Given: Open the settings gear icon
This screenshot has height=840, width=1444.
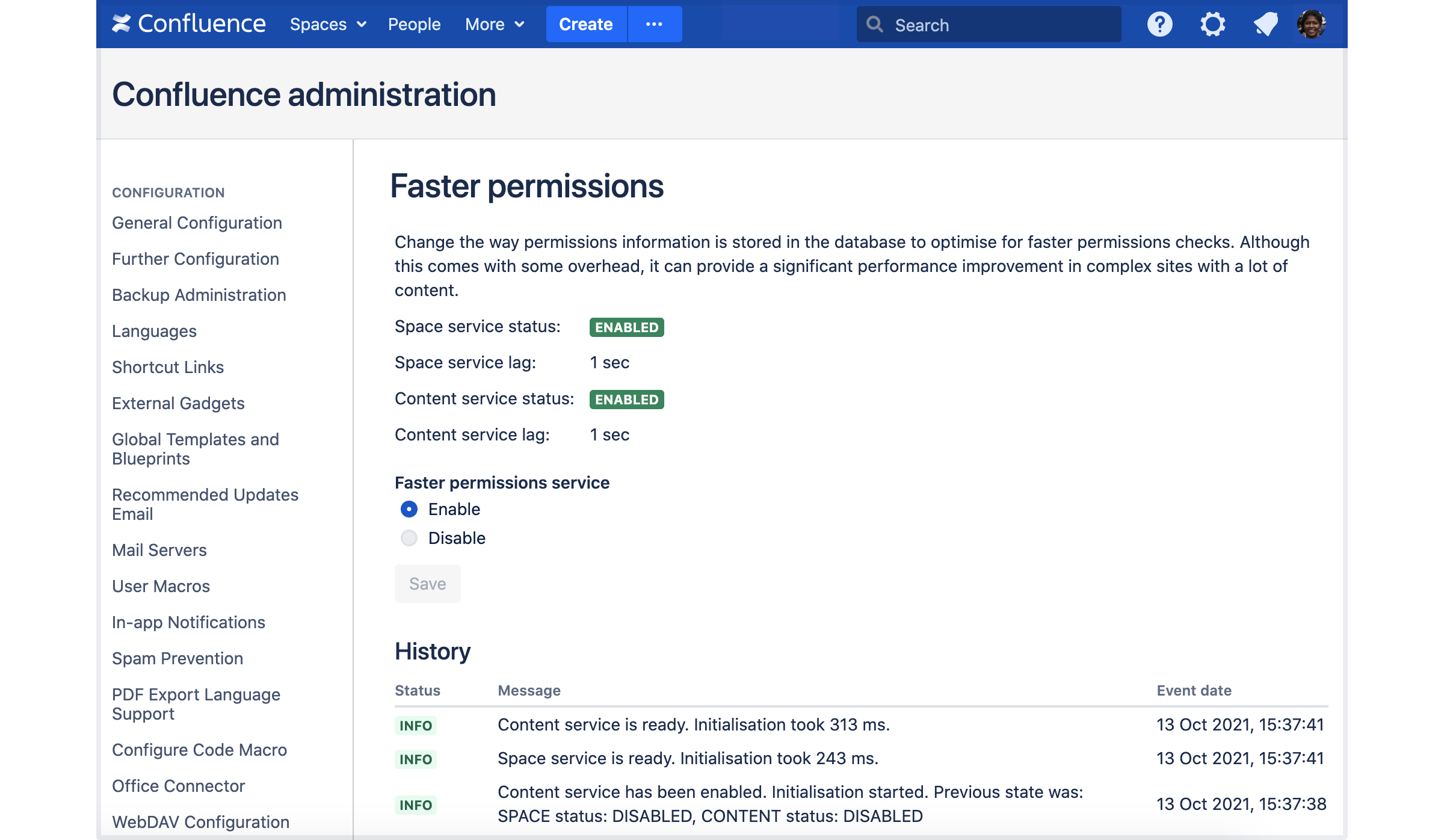Looking at the screenshot, I should [x=1212, y=24].
